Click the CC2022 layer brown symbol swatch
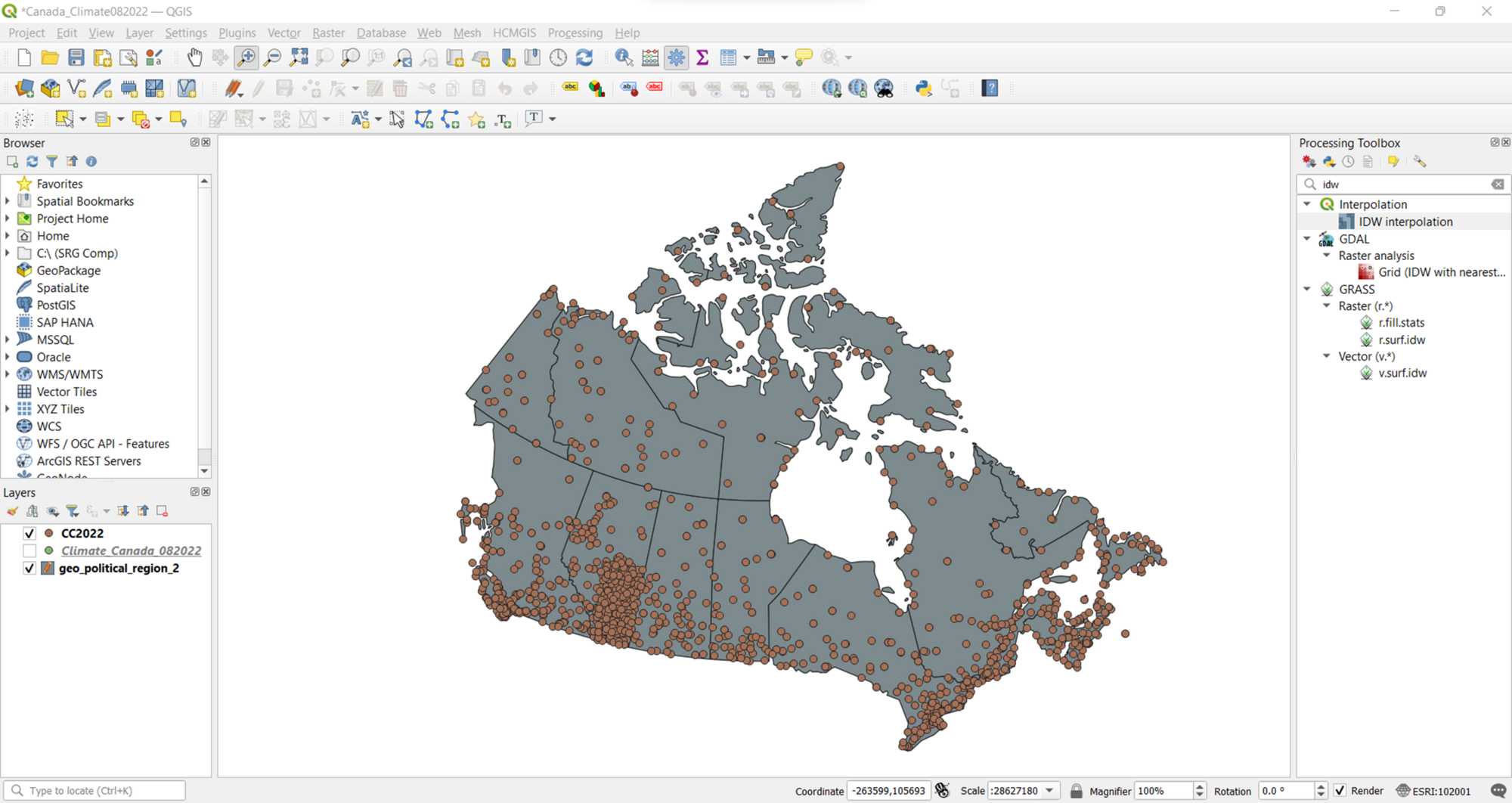1512x803 pixels. pyautogui.click(x=49, y=533)
